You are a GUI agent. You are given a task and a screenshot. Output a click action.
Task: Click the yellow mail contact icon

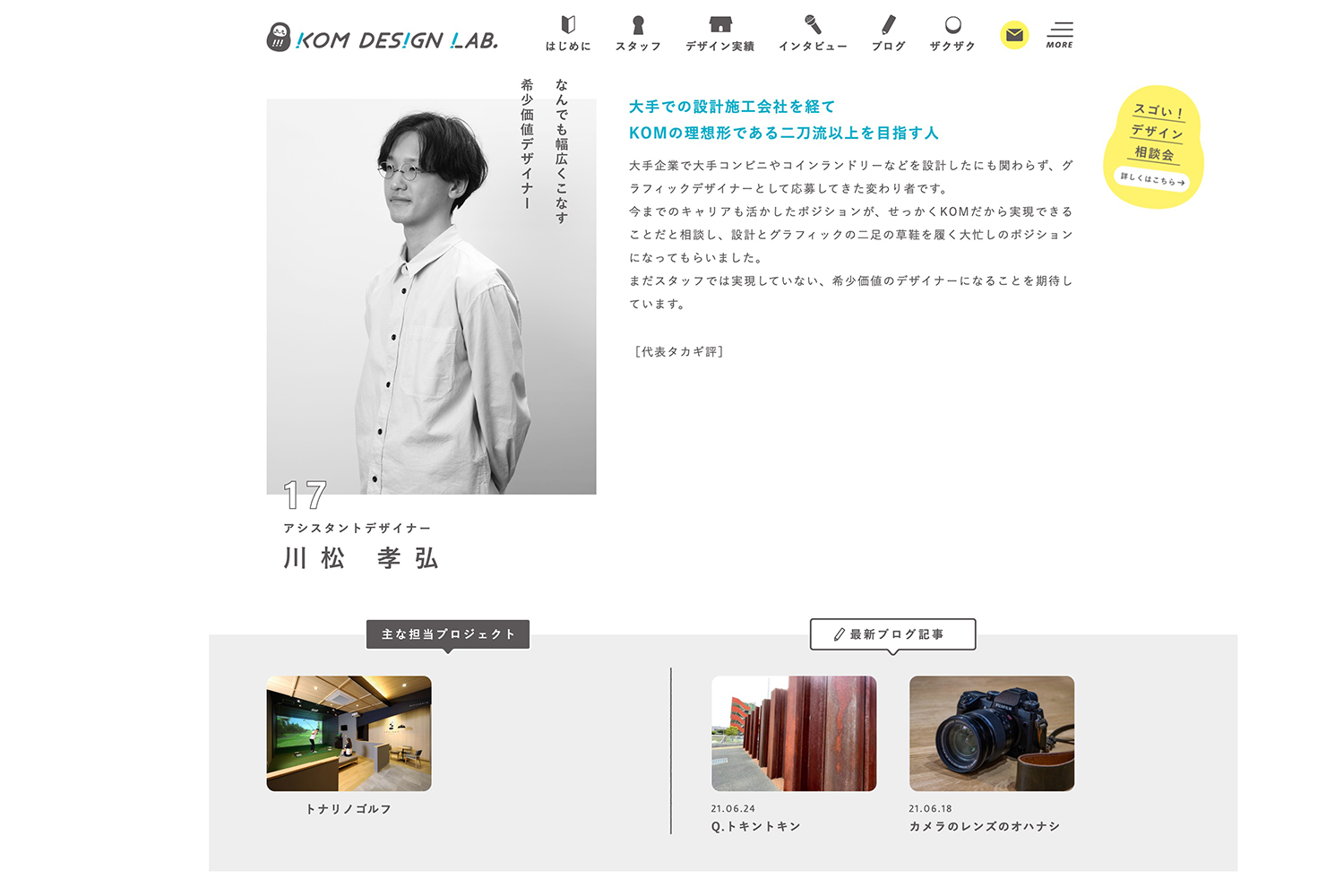(x=1014, y=35)
